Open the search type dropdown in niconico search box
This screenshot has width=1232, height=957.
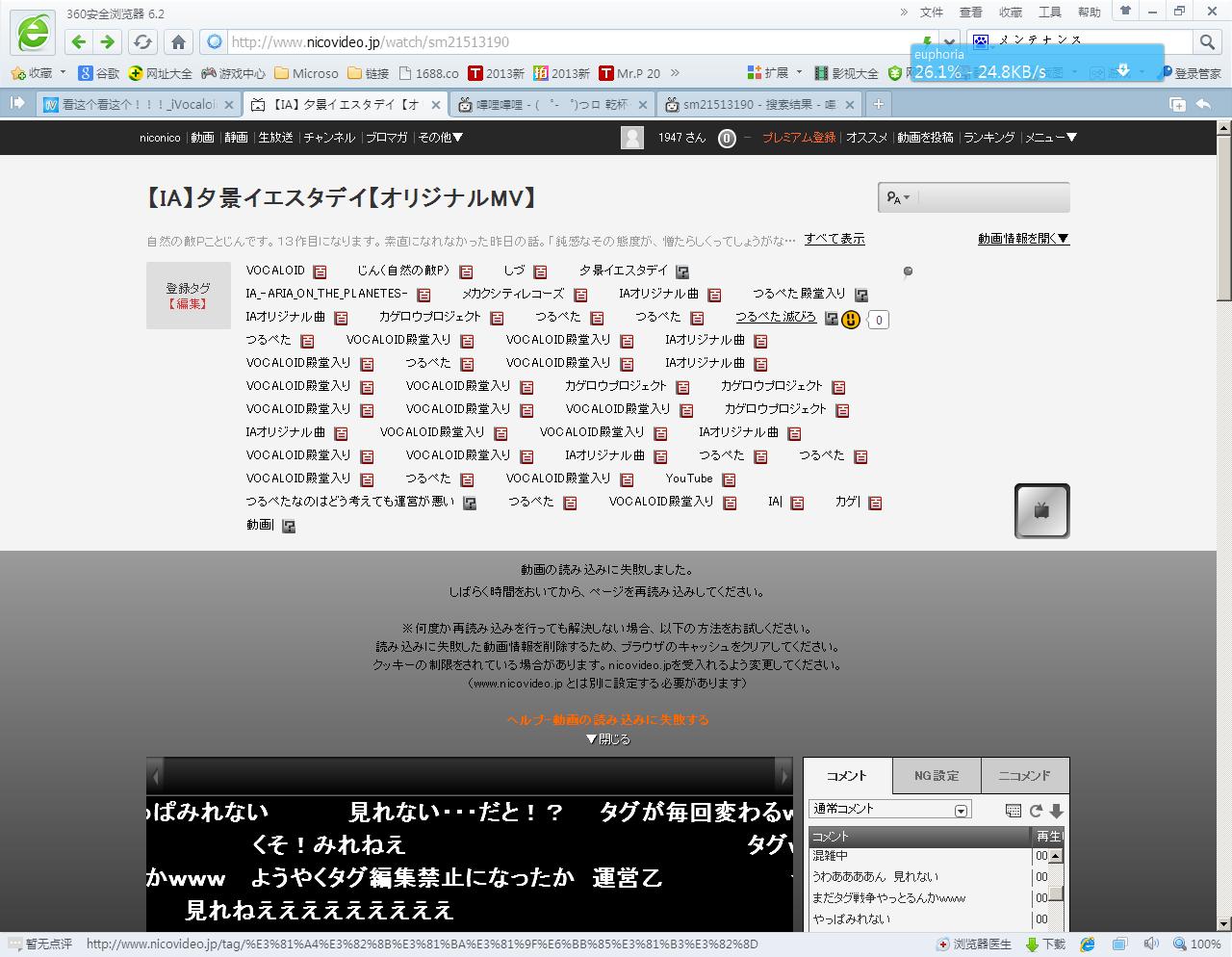point(898,197)
